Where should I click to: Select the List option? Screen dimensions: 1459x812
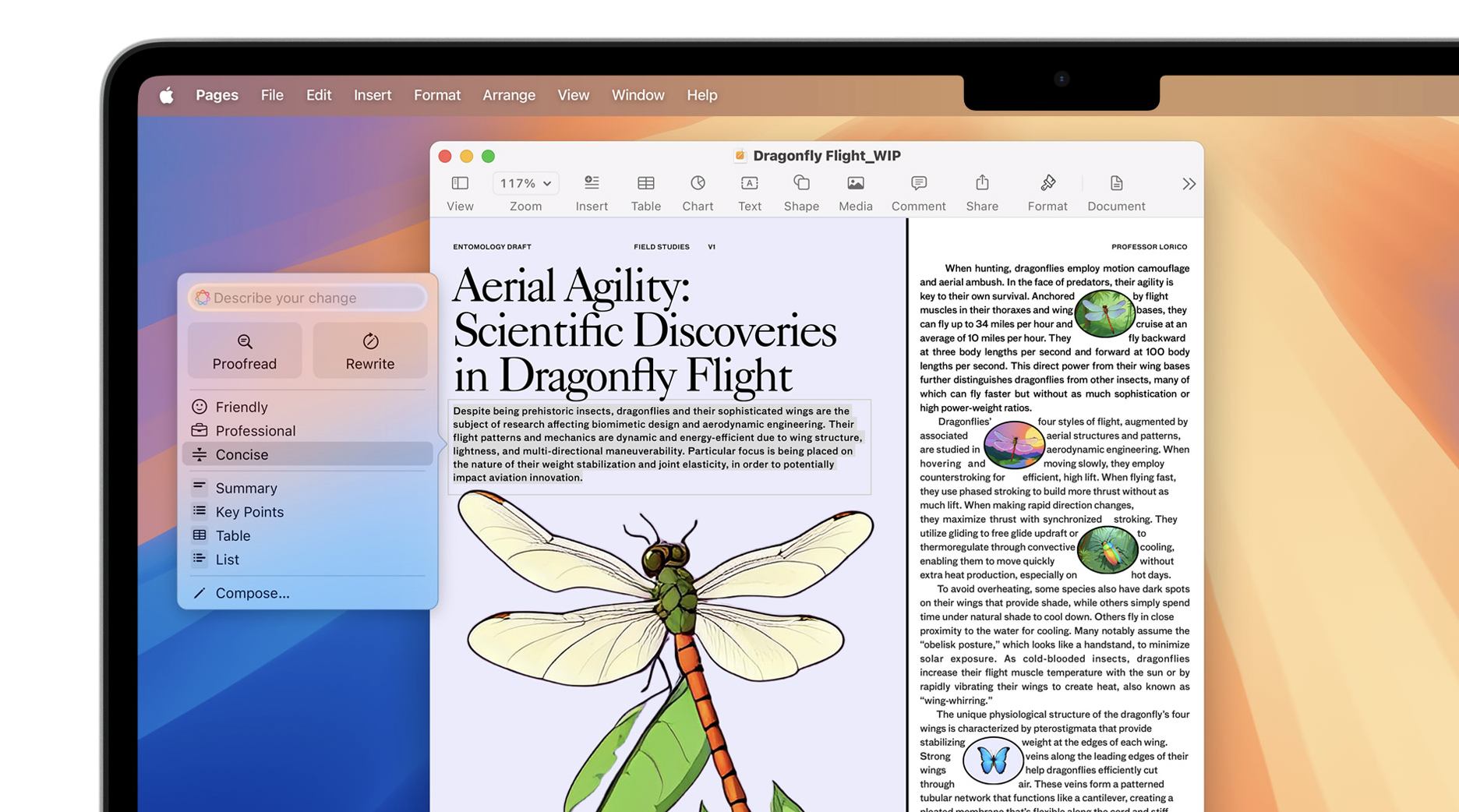point(307,560)
